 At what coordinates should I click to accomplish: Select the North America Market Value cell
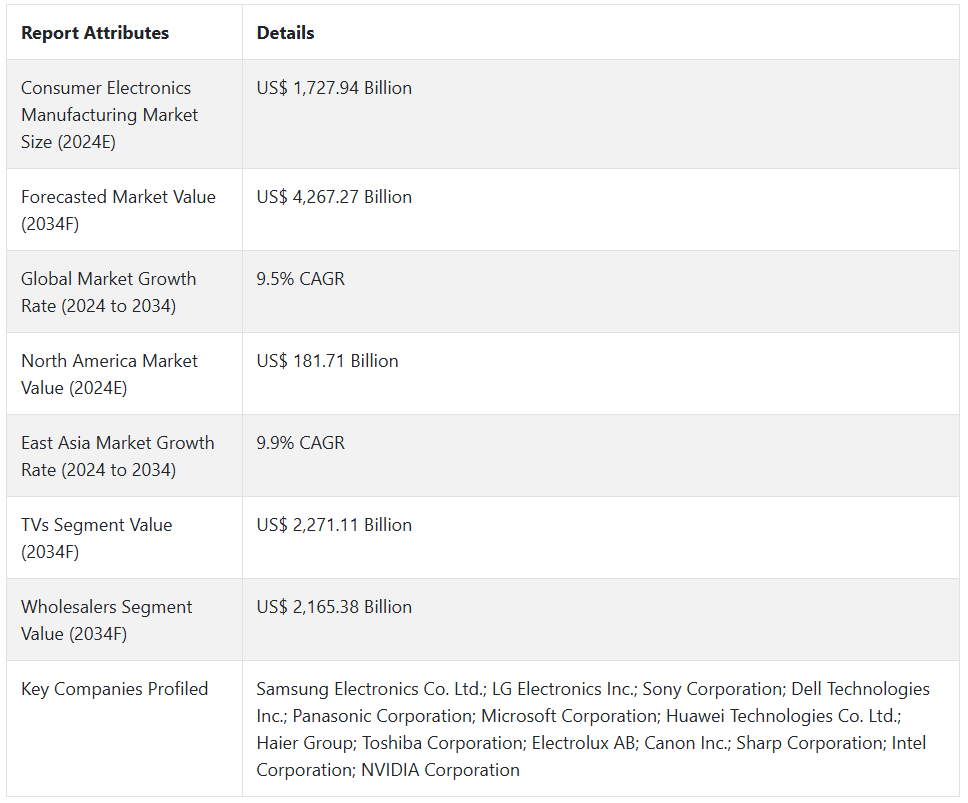click(x=109, y=374)
